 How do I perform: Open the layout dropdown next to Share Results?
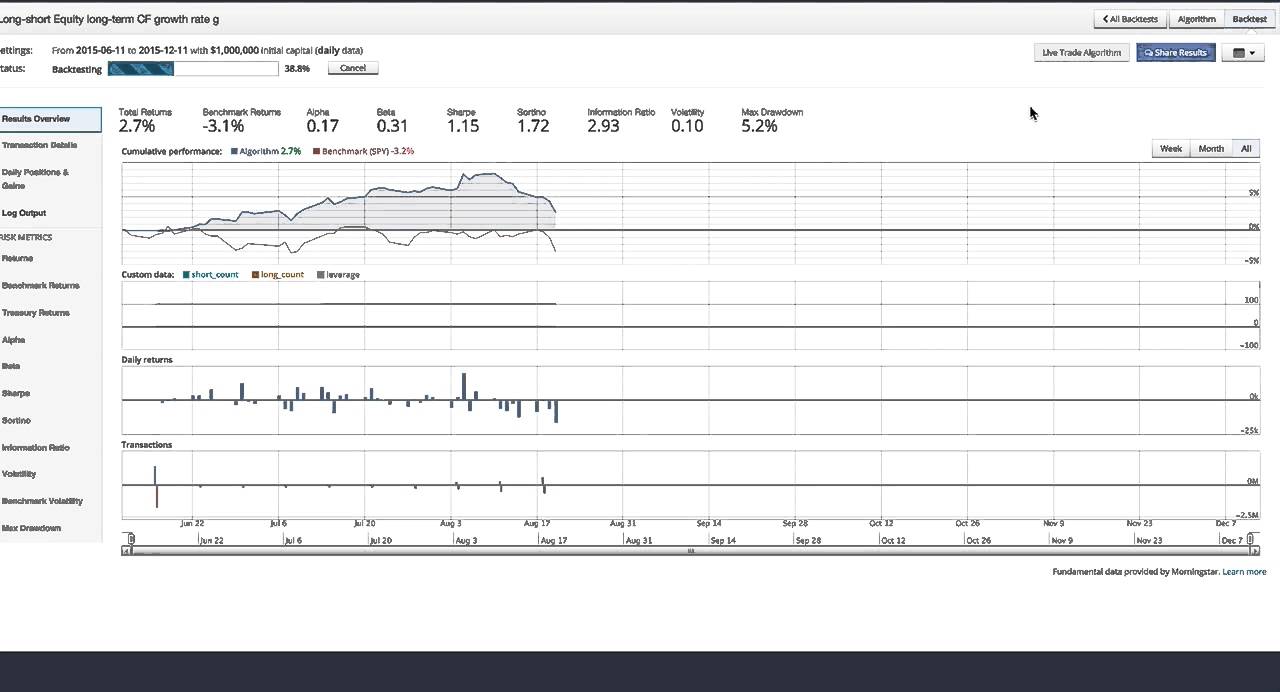1244,53
